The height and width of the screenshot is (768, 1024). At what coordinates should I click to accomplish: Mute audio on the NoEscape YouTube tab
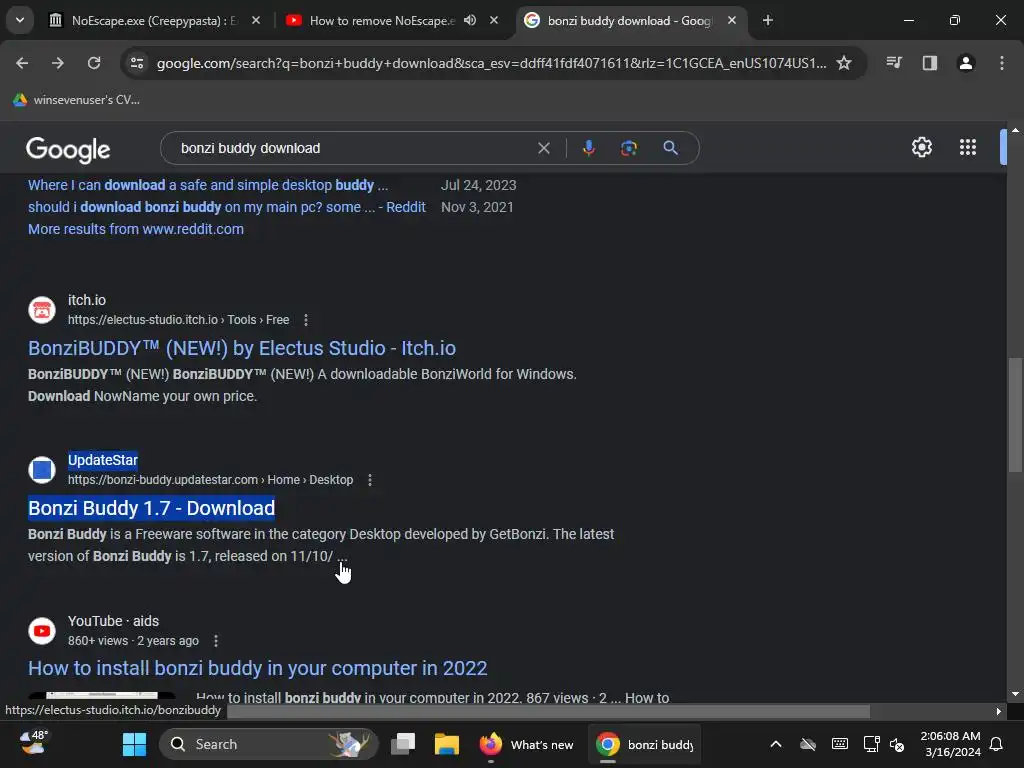470,20
